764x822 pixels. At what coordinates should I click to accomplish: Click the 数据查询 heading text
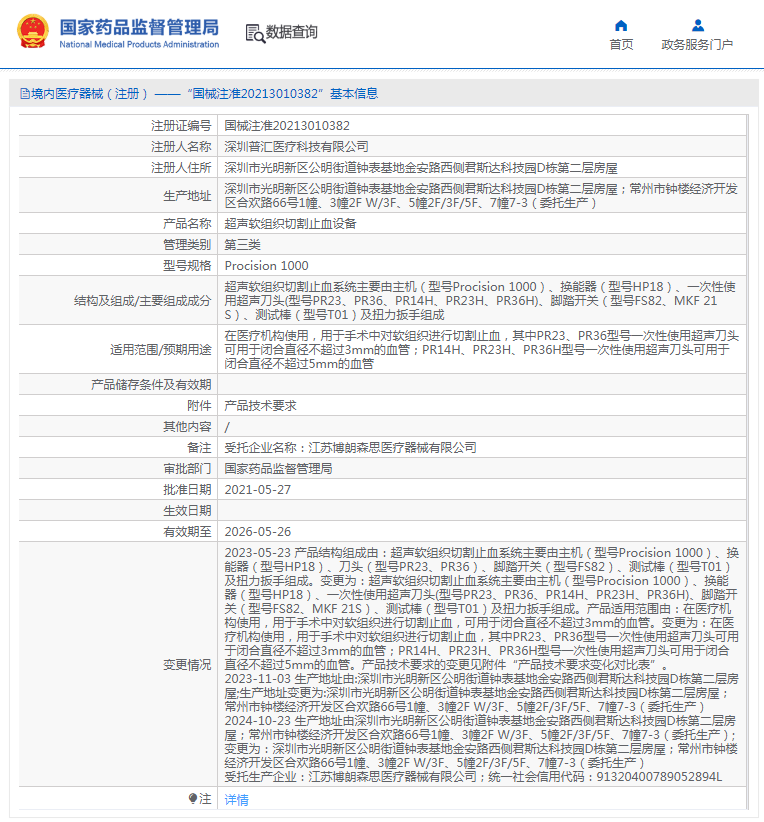[x=292, y=32]
